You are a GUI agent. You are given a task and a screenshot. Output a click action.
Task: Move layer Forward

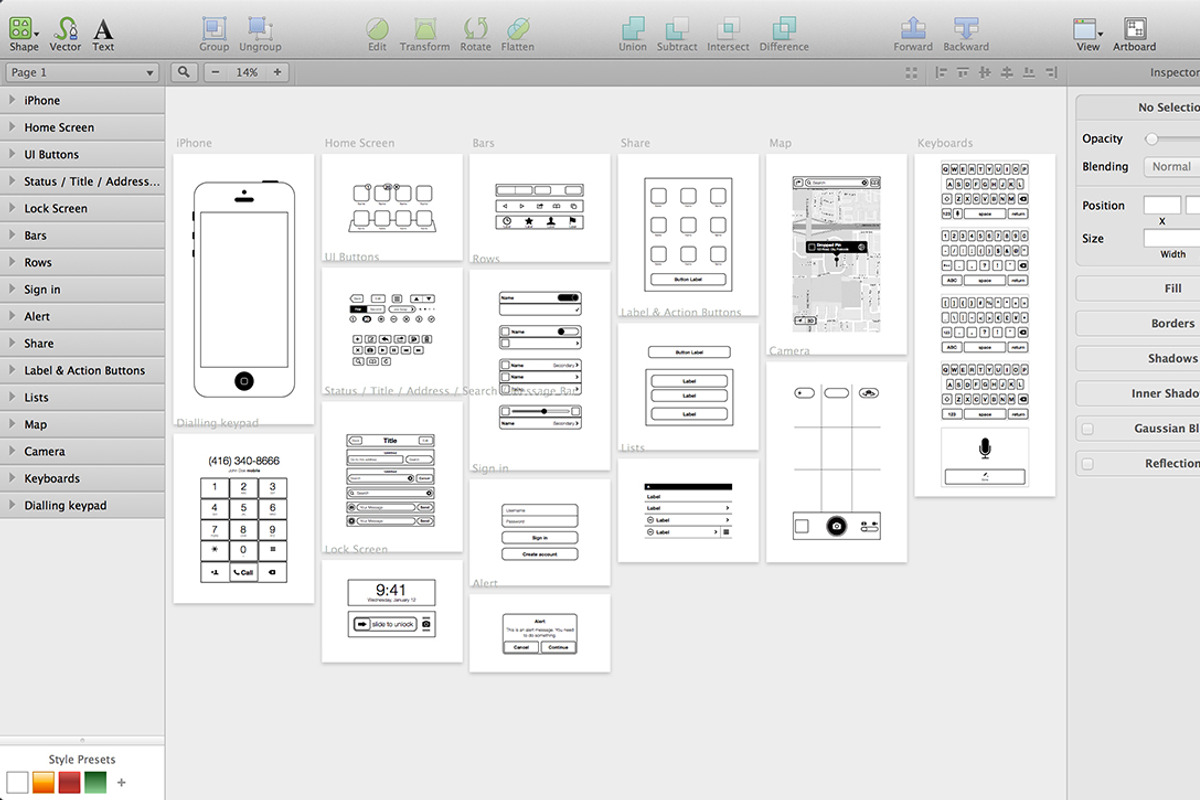(913, 33)
